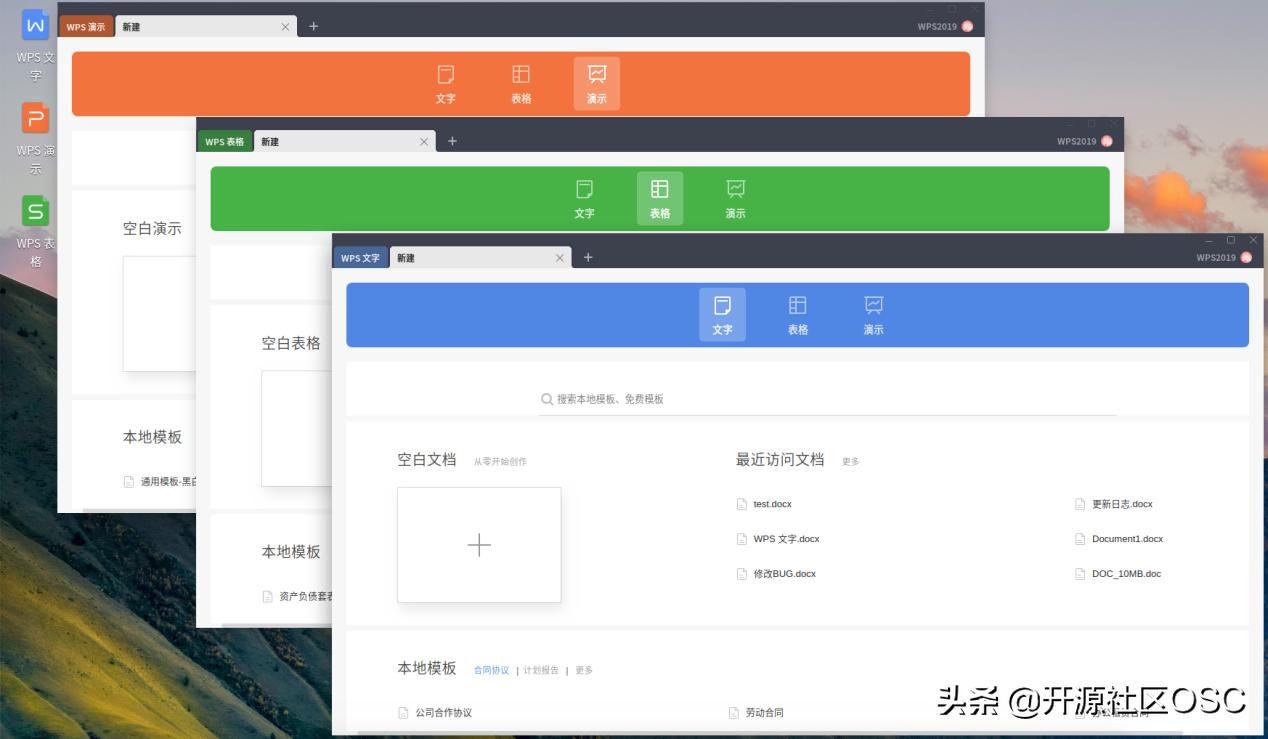
Task: Open the 文字 icon in the green WPS 表格 window
Action: pos(584,197)
